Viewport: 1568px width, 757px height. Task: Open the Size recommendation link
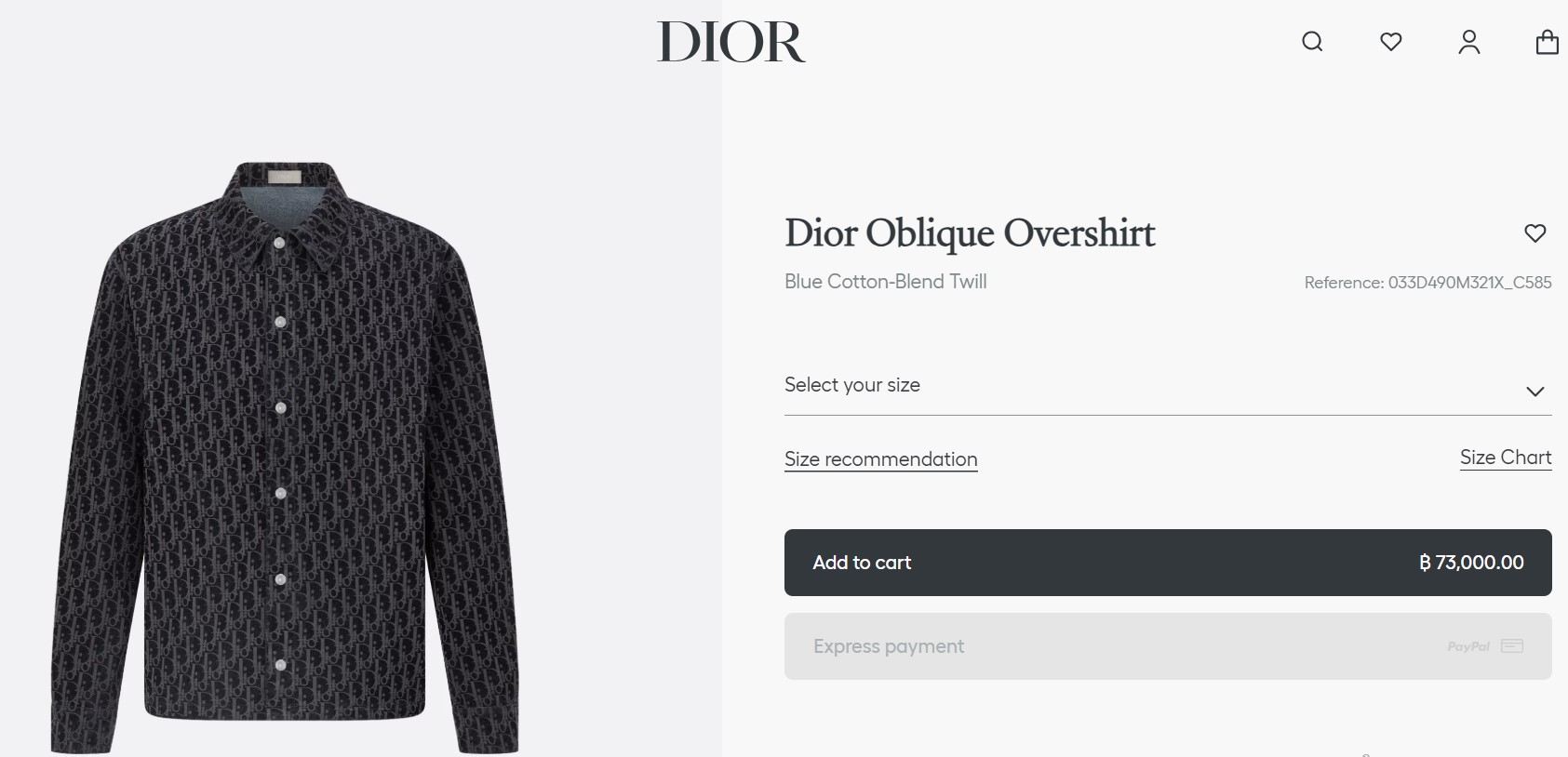[x=880, y=459]
